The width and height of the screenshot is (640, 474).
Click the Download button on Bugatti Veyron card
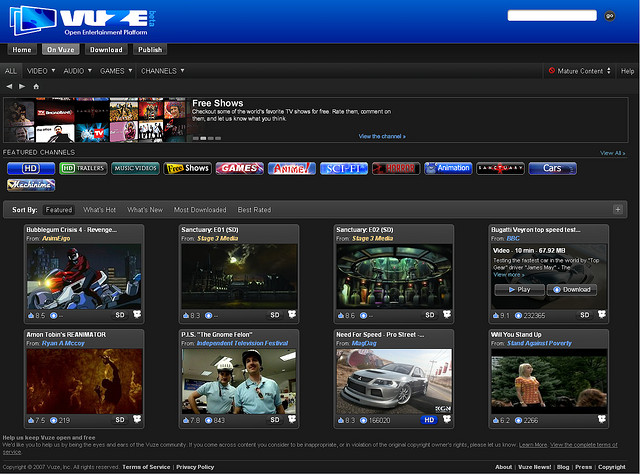572,289
